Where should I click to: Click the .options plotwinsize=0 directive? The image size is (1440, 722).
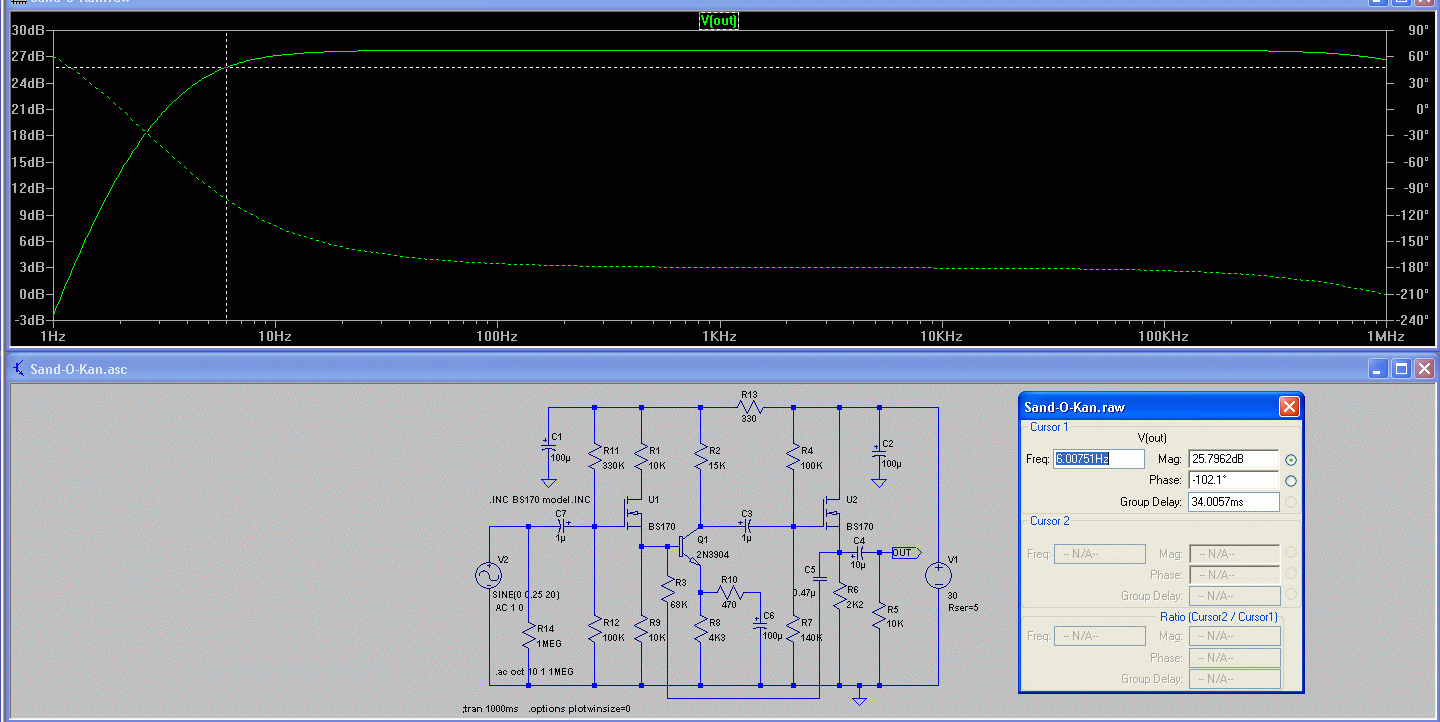[580, 709]
